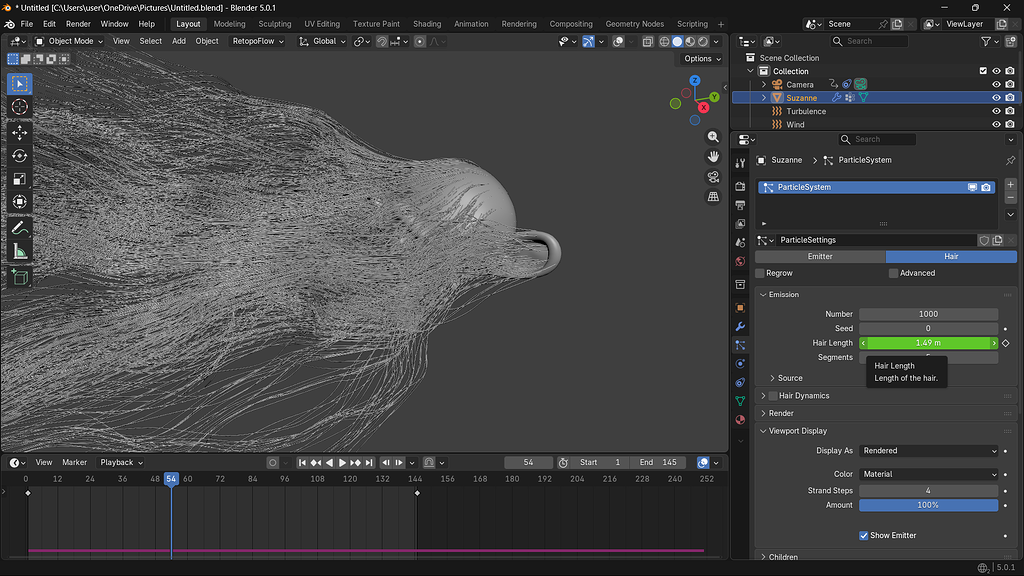Click the Amount 100% slider

[x=929, y=505]
